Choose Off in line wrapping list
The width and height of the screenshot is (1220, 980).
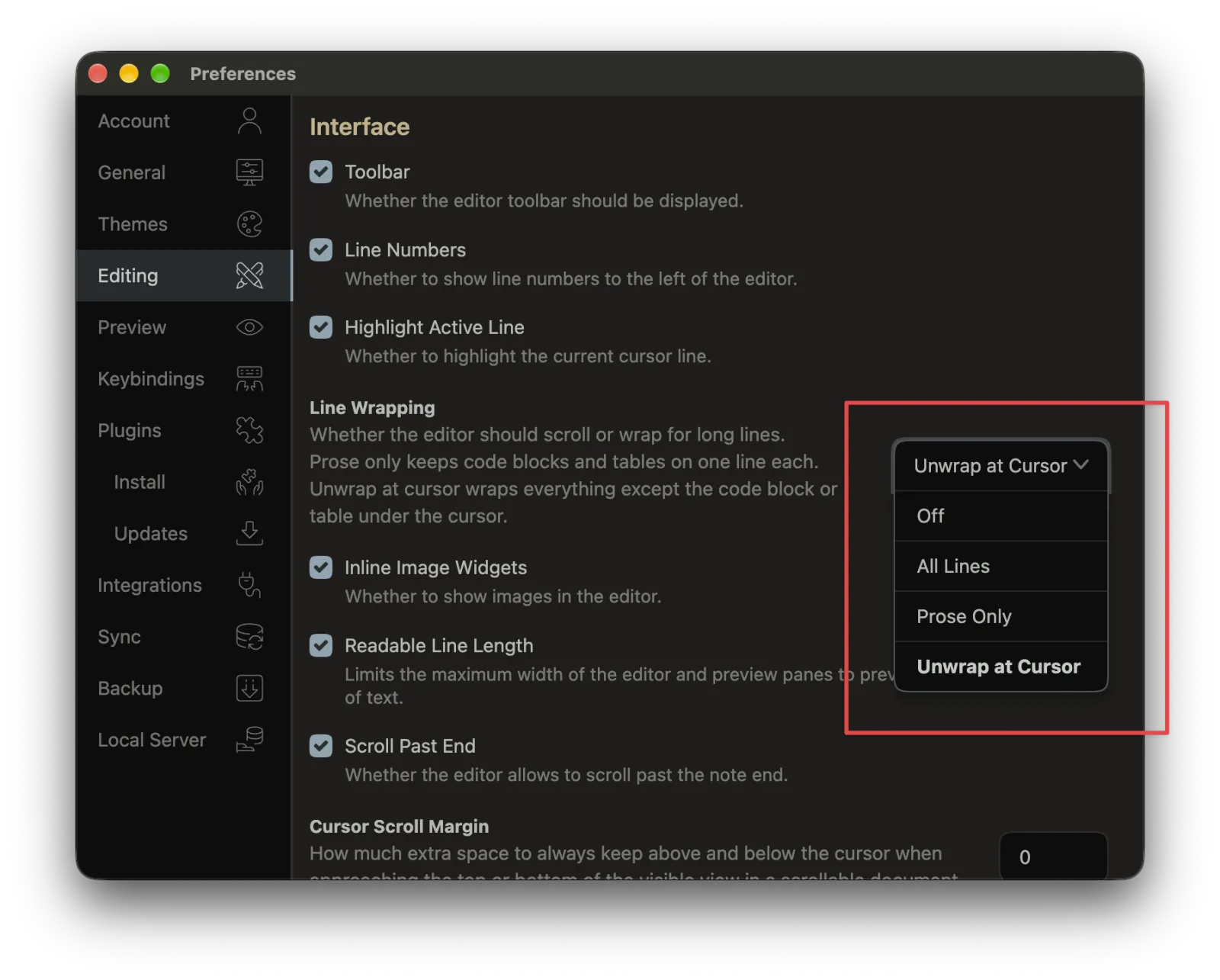[x=1000, y=516]
